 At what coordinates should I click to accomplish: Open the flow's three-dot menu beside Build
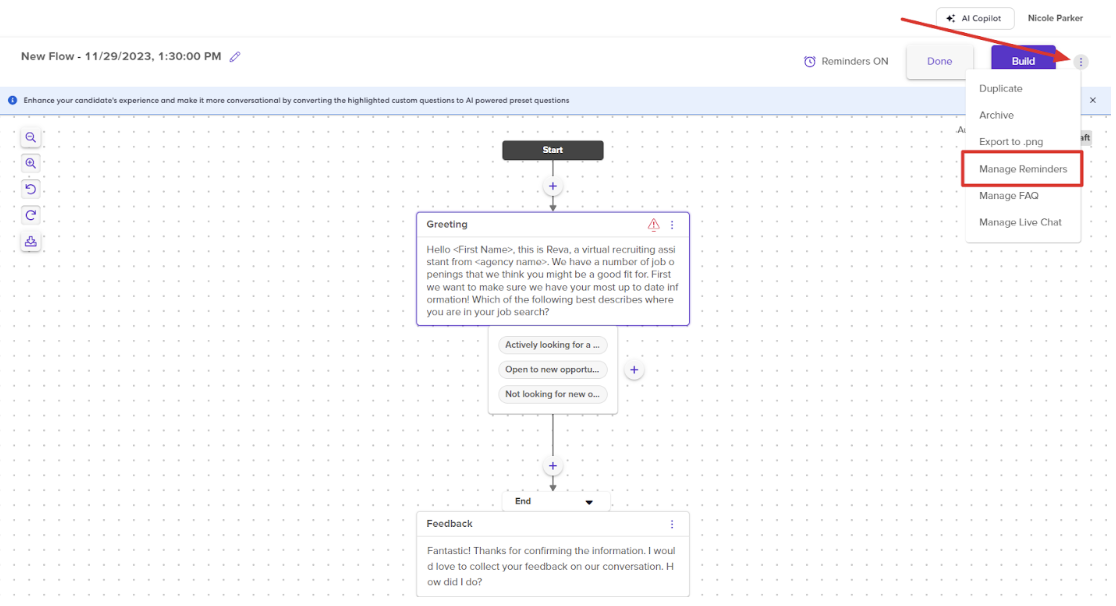(x=1080, y=62)
